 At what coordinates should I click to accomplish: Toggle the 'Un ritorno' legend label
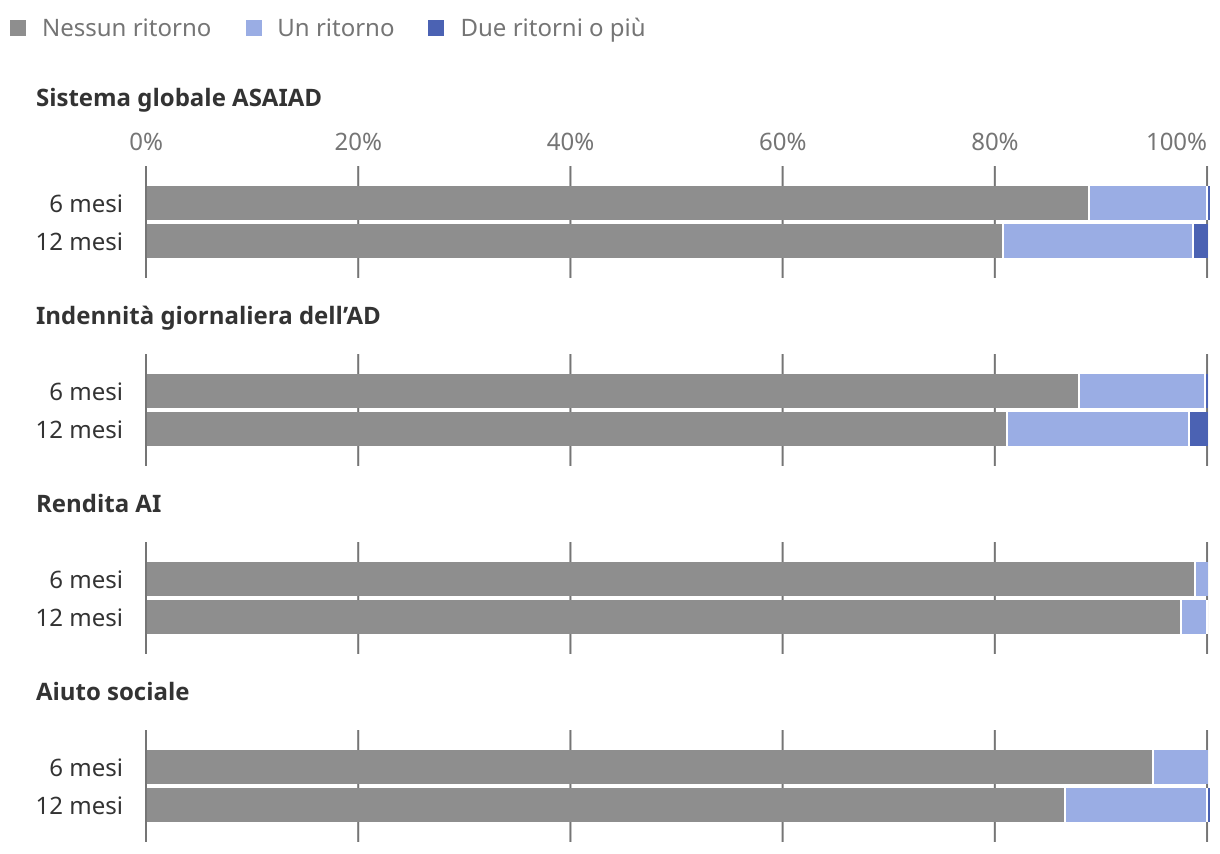point(336,28)
